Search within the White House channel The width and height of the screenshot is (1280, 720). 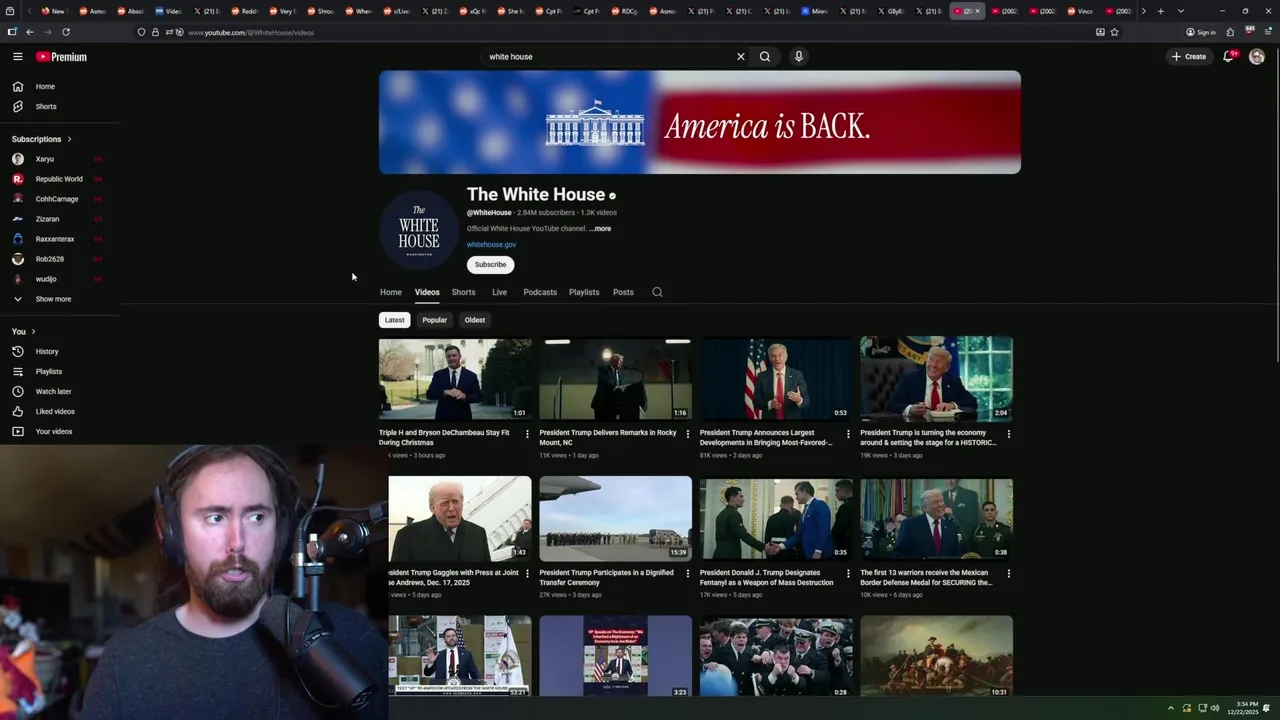[657, 292]
